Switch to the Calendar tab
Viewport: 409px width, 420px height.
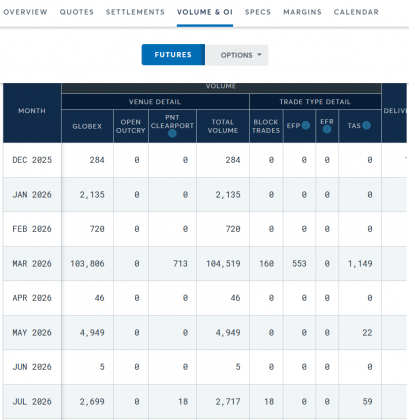point(356,12)
